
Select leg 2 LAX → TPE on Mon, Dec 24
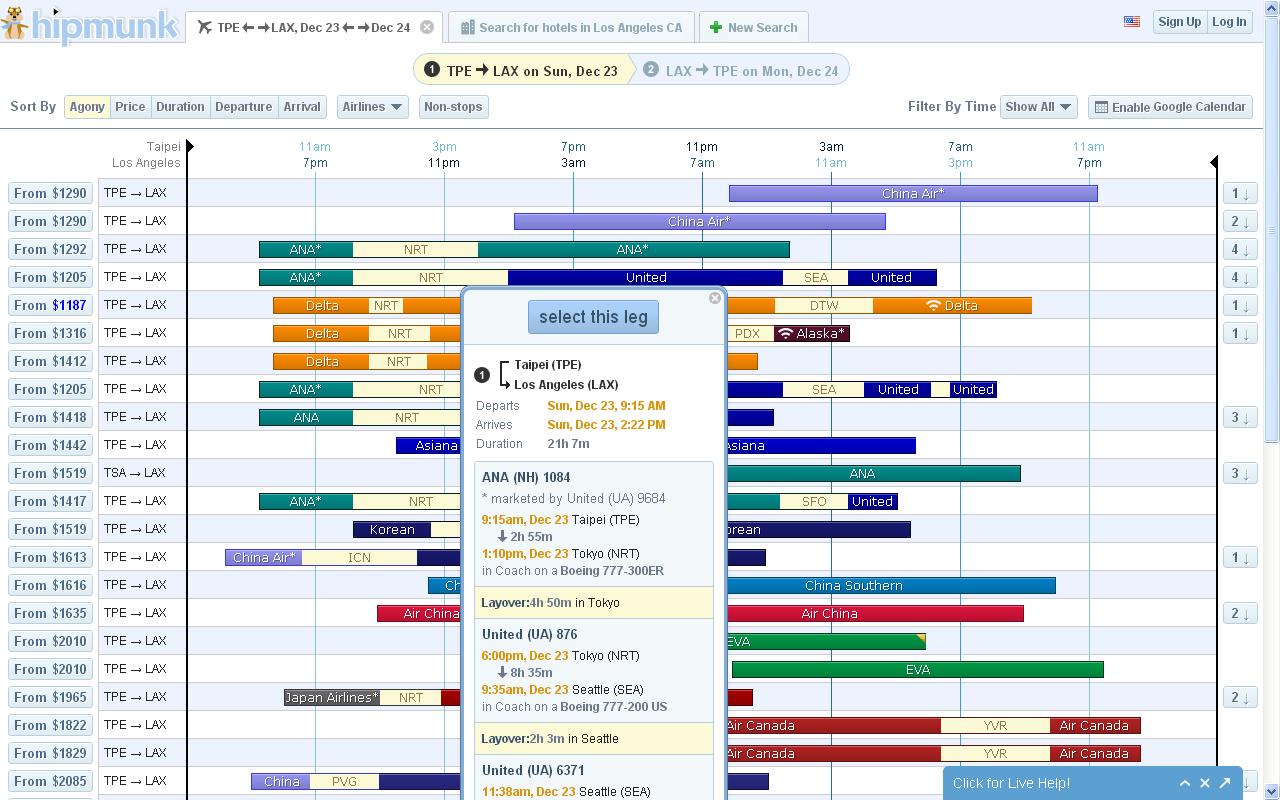tap(743, 70)
